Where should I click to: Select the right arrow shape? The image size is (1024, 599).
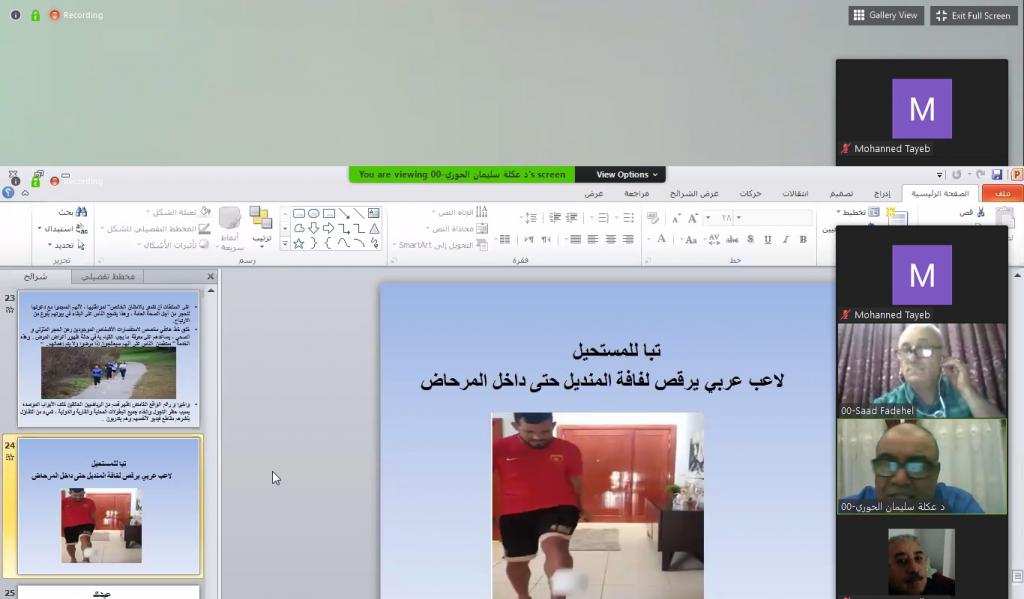pyautogui.click(x=328, y=228)
